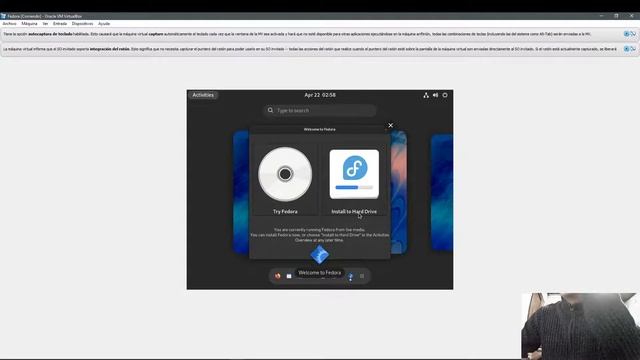Click the integración del ratón bold text
Screen dimensions: 640x360
(x=109, y=49)
